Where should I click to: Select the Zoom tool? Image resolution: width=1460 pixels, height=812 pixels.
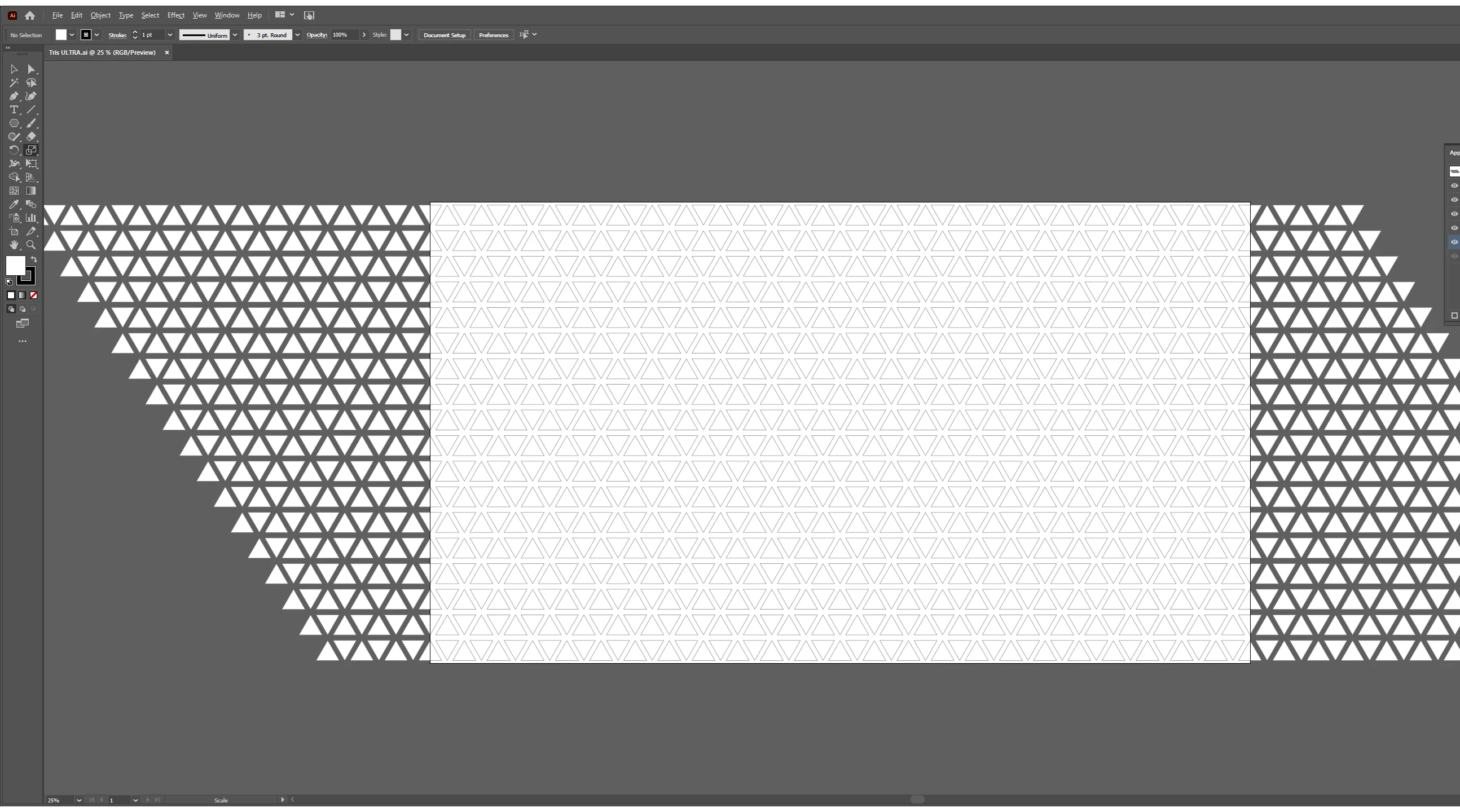click(31, 245)
